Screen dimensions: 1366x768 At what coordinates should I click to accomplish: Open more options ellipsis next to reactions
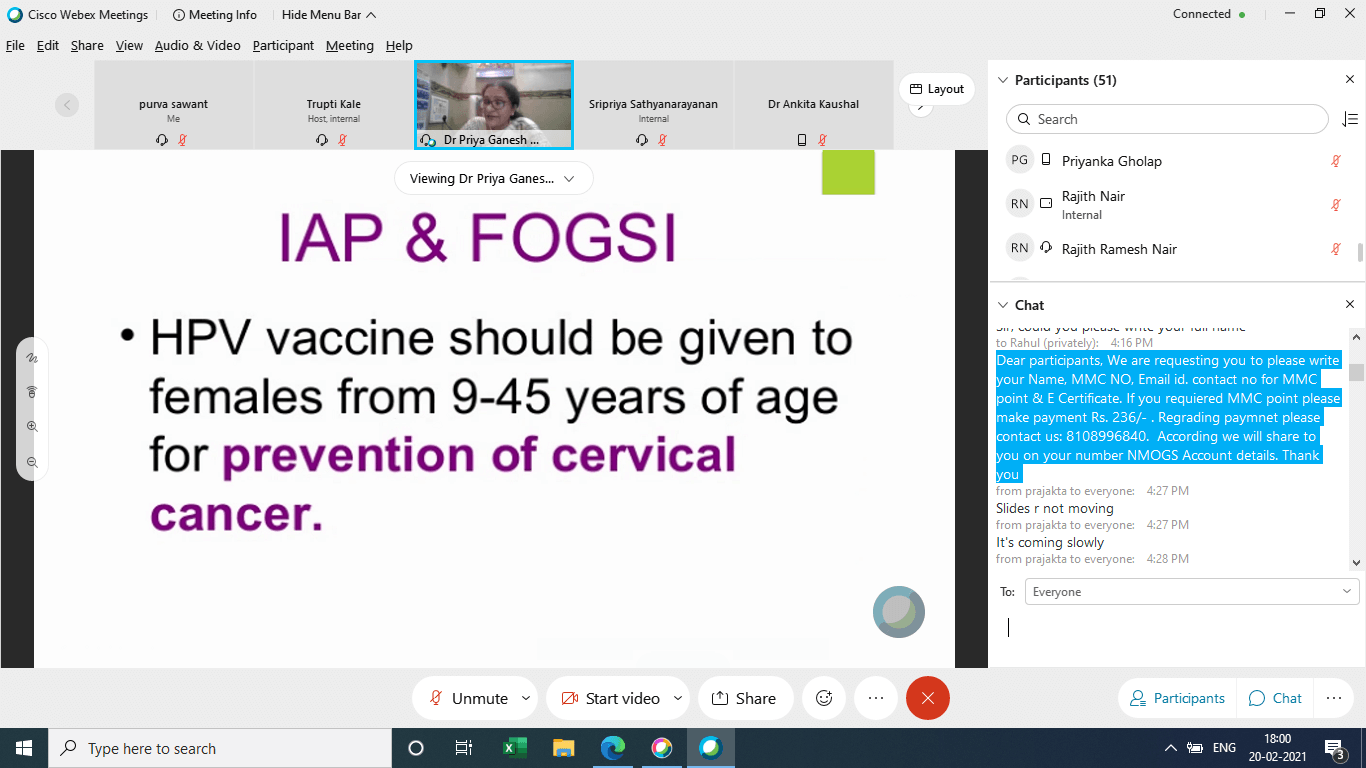876,698
